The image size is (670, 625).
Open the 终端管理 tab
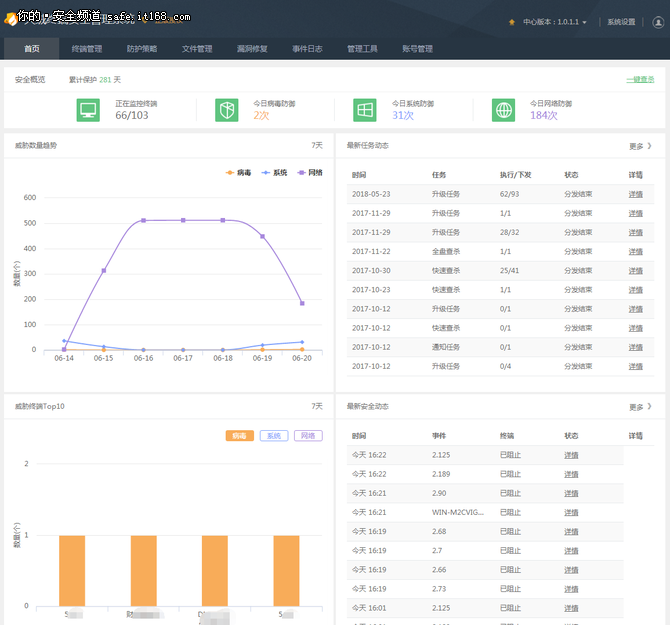[x=87, y=49]
